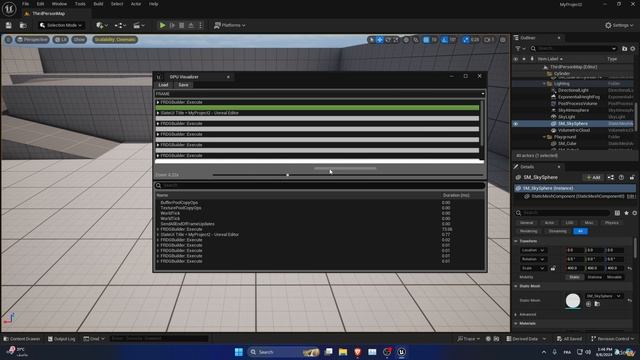Open the FRAME dropdown in GPU Visualizer
Screen dimensions: 640x360
[320, 94]
